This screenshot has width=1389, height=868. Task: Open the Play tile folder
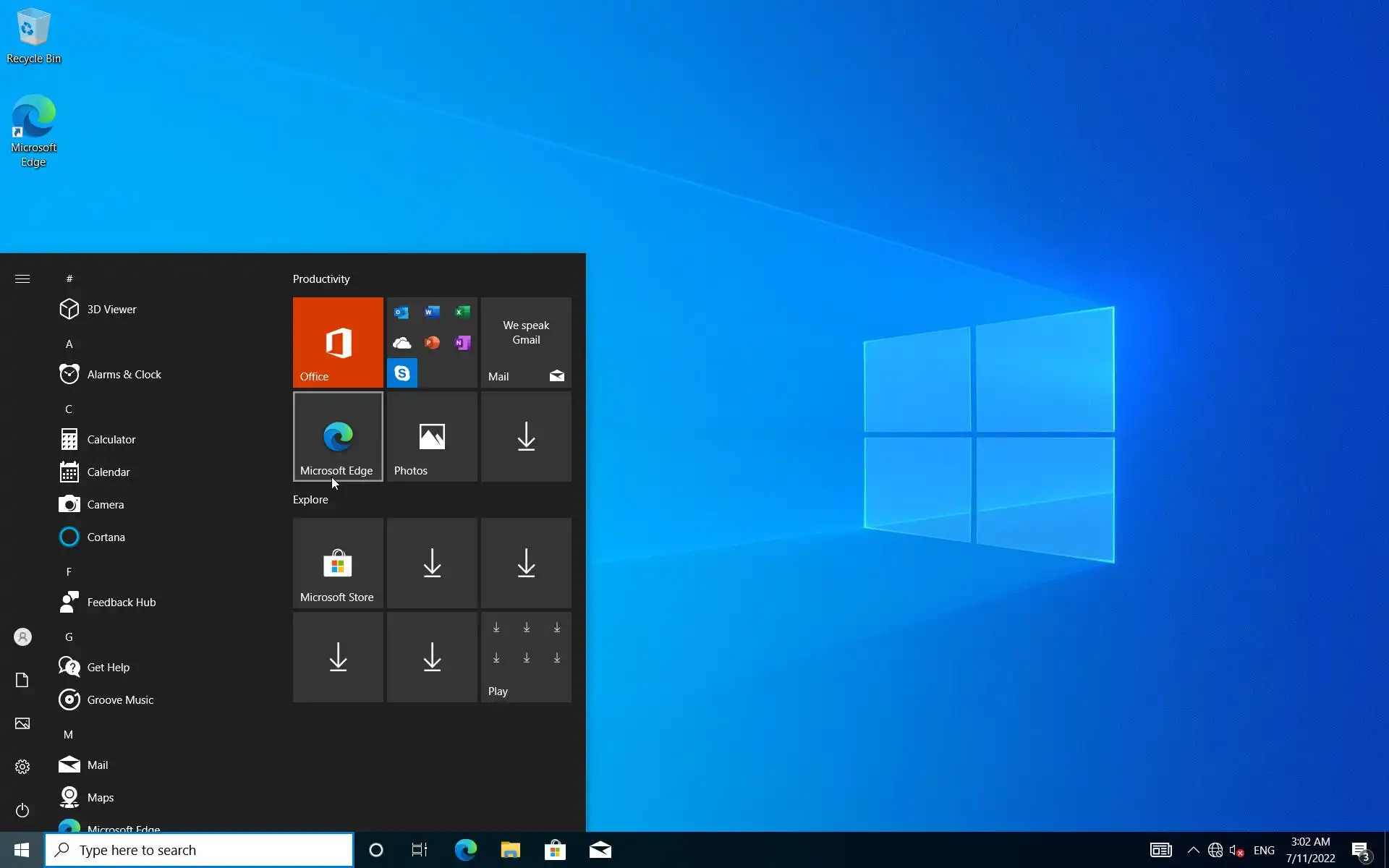(526, 657)
